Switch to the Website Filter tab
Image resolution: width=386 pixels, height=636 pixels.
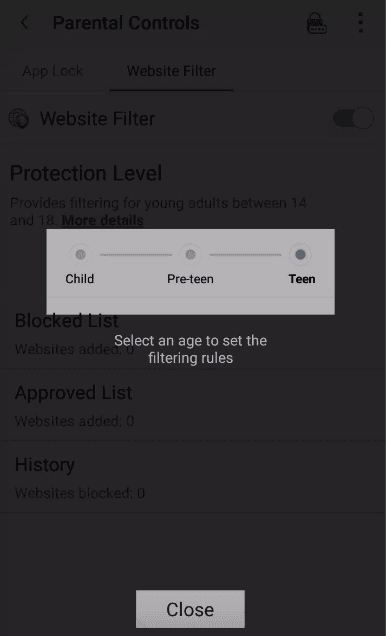(x=171, y=71)
